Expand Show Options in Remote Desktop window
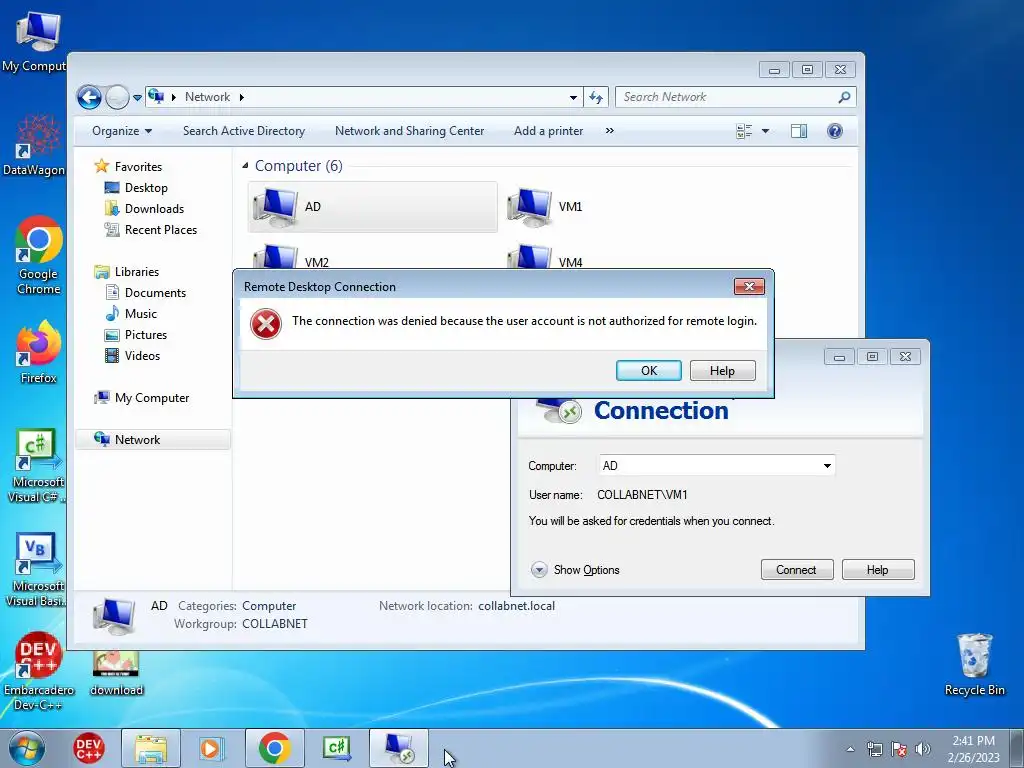Screen dimensions: 1024x768 575,569
